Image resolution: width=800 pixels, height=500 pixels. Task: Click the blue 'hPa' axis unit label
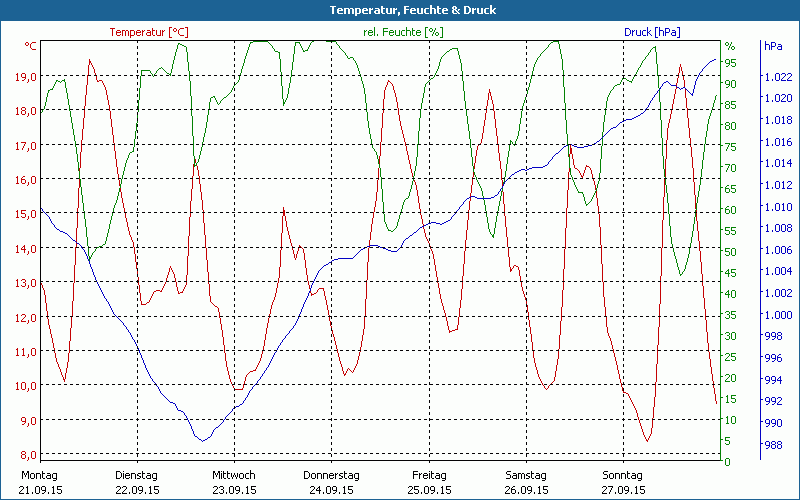(773, 46)
